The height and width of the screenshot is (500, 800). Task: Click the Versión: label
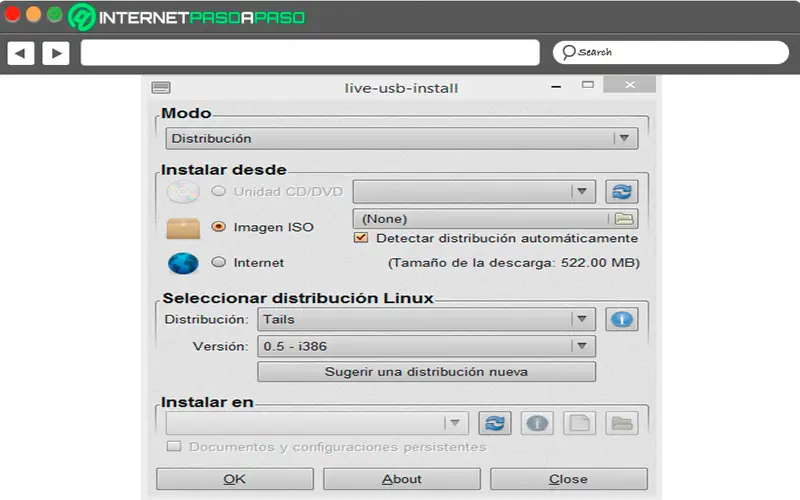[220, 346]
